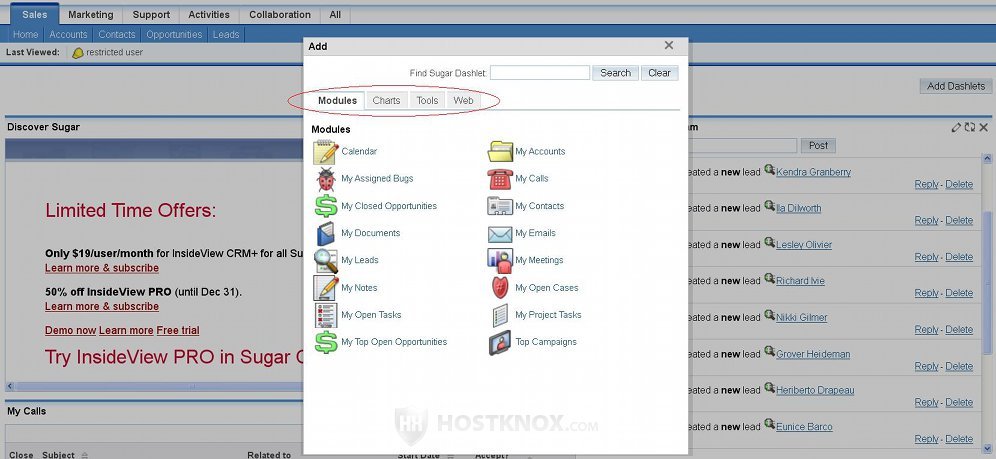Switch to the Tools tab
The image size is (996, 459).
[427, 100]
